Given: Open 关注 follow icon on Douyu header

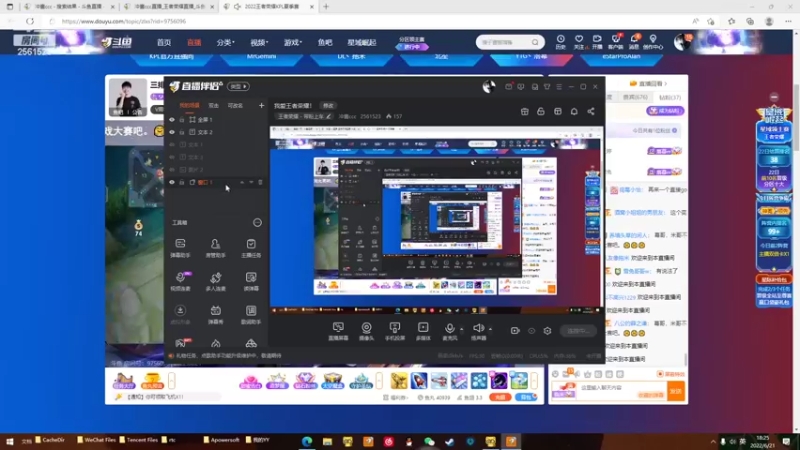Looking at the screenshot, I should coord(579,42).
